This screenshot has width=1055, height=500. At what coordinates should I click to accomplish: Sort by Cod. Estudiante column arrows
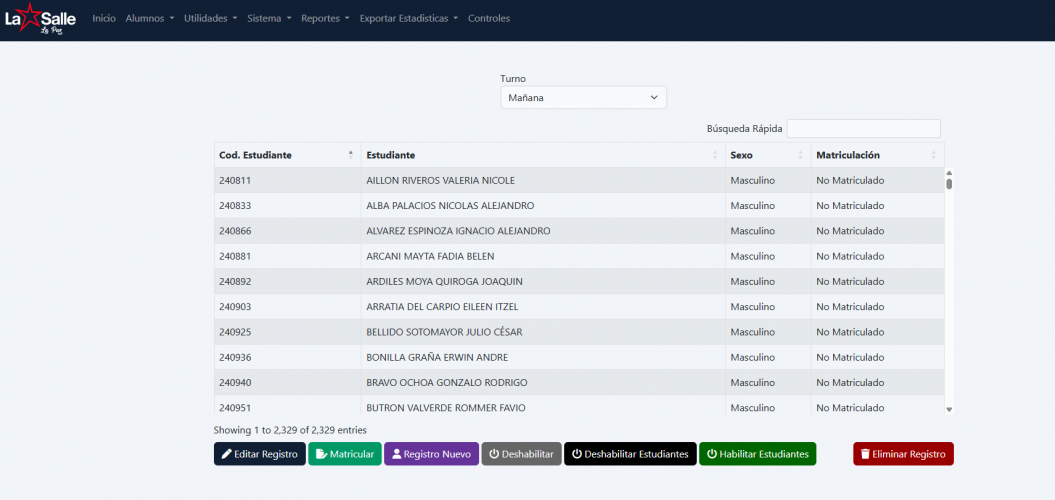[351, 155]
